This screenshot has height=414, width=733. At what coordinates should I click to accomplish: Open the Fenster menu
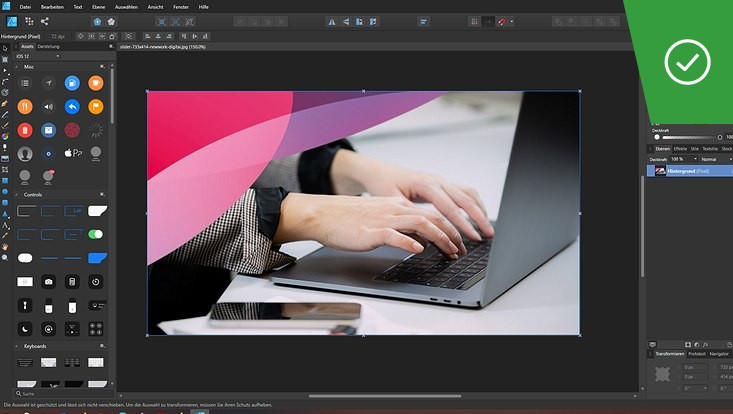click(180, 6)
